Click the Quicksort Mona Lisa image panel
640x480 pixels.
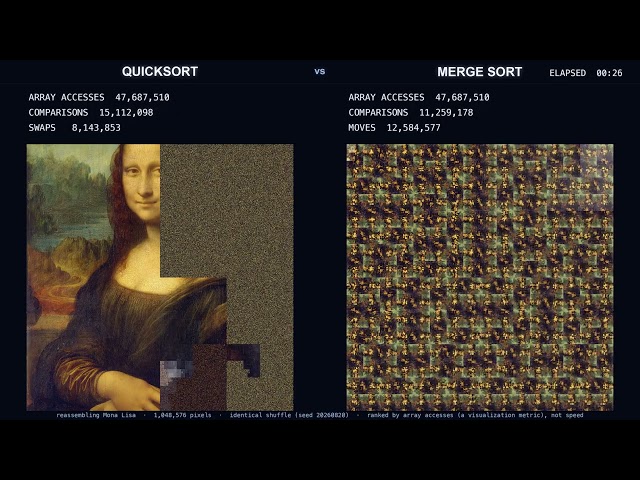160,277
